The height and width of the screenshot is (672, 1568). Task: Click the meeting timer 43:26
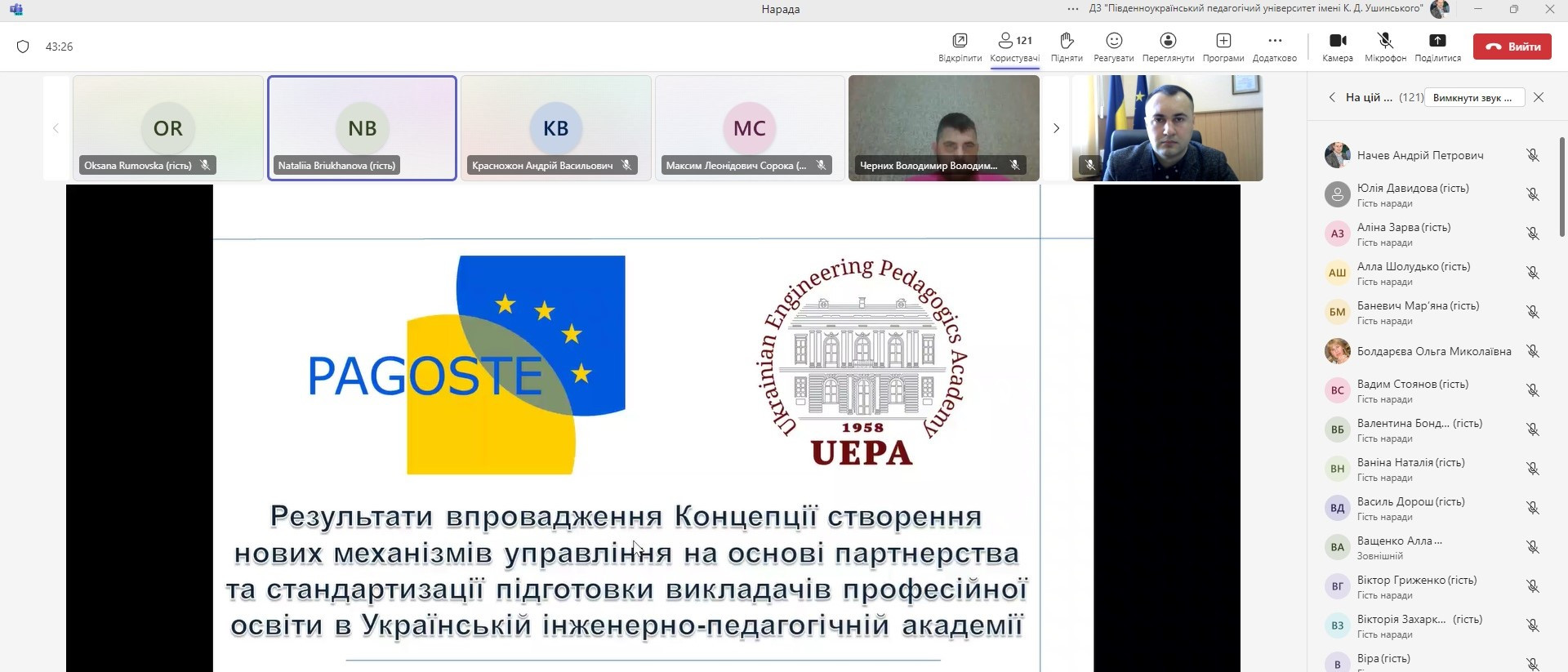[x=60, y=47]
